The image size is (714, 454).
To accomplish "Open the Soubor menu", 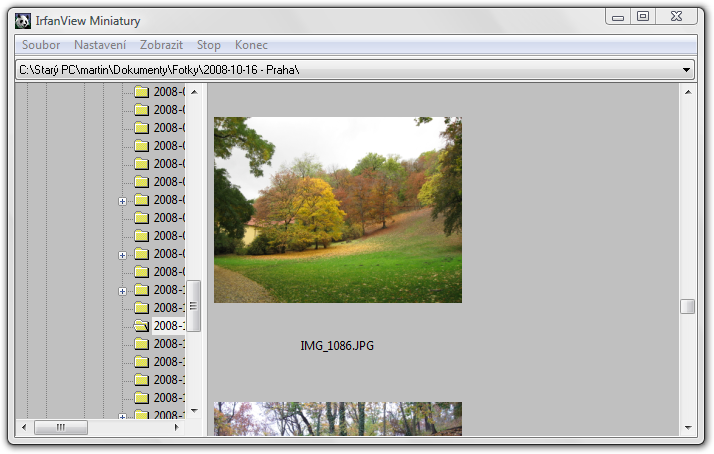I will tap(41, 45).
